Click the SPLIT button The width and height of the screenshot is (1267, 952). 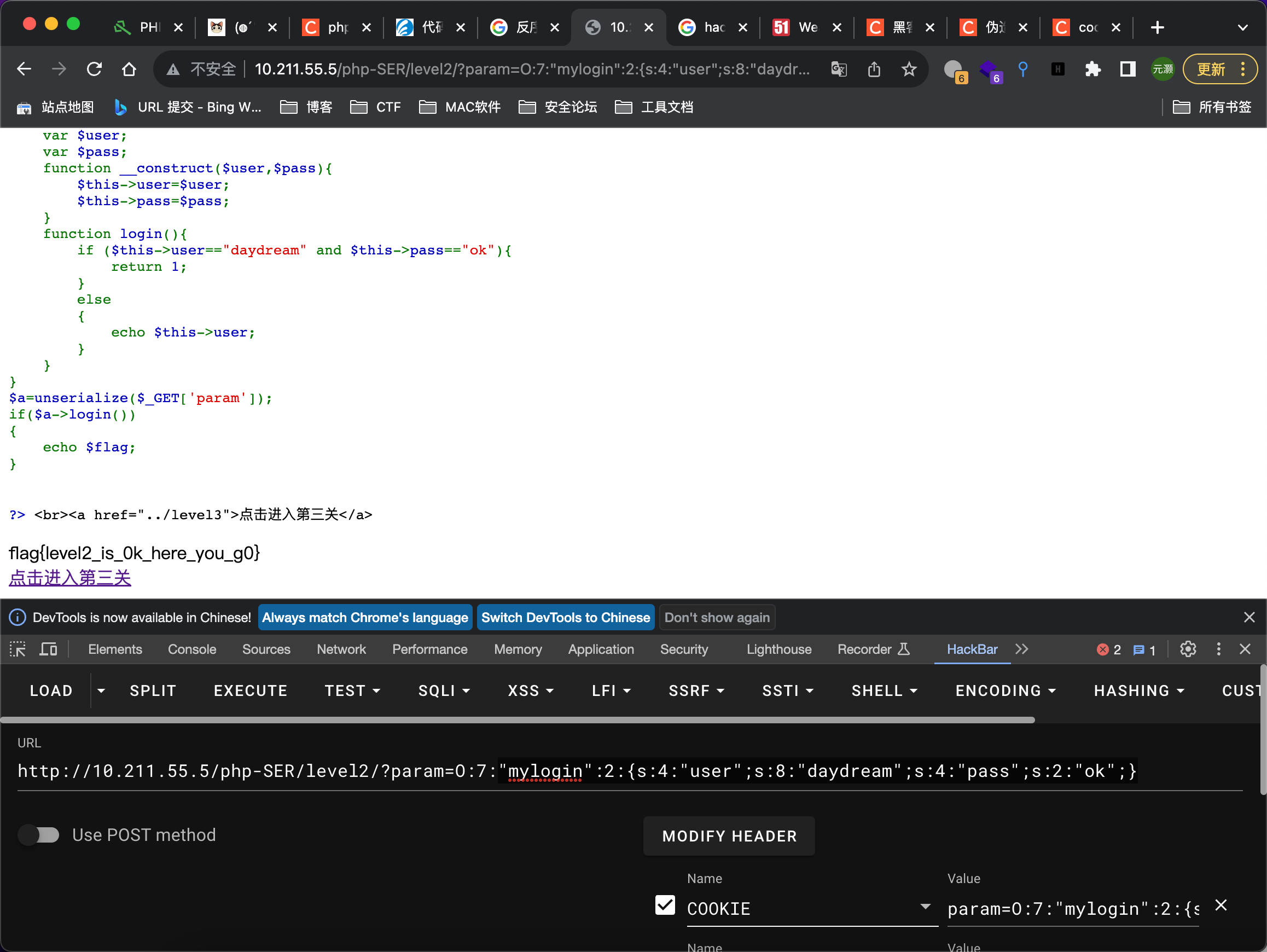[x=153, y=691]
